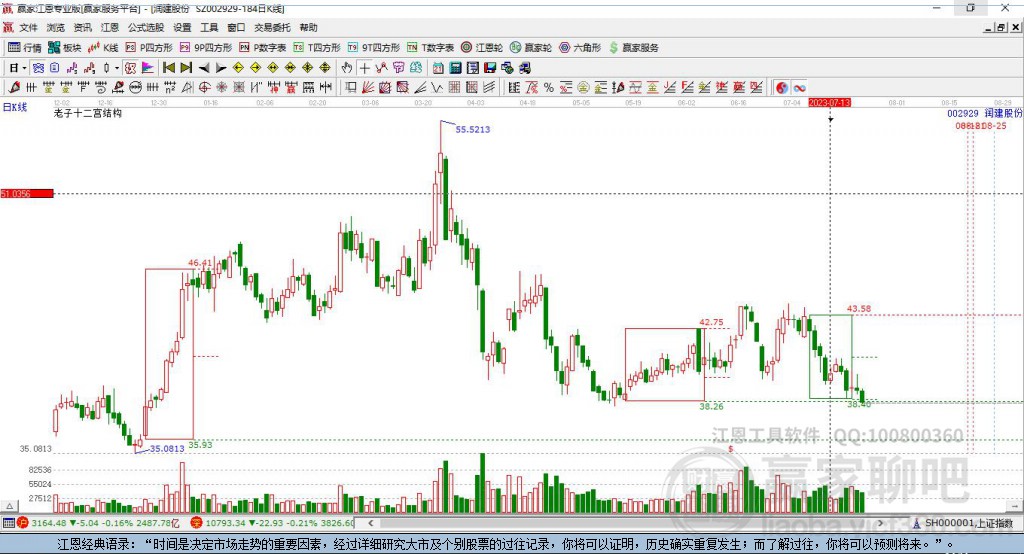This screenshot has width=1024, height=554.
Task: Open the 帮助 menu
Action: tap(308, 27)
